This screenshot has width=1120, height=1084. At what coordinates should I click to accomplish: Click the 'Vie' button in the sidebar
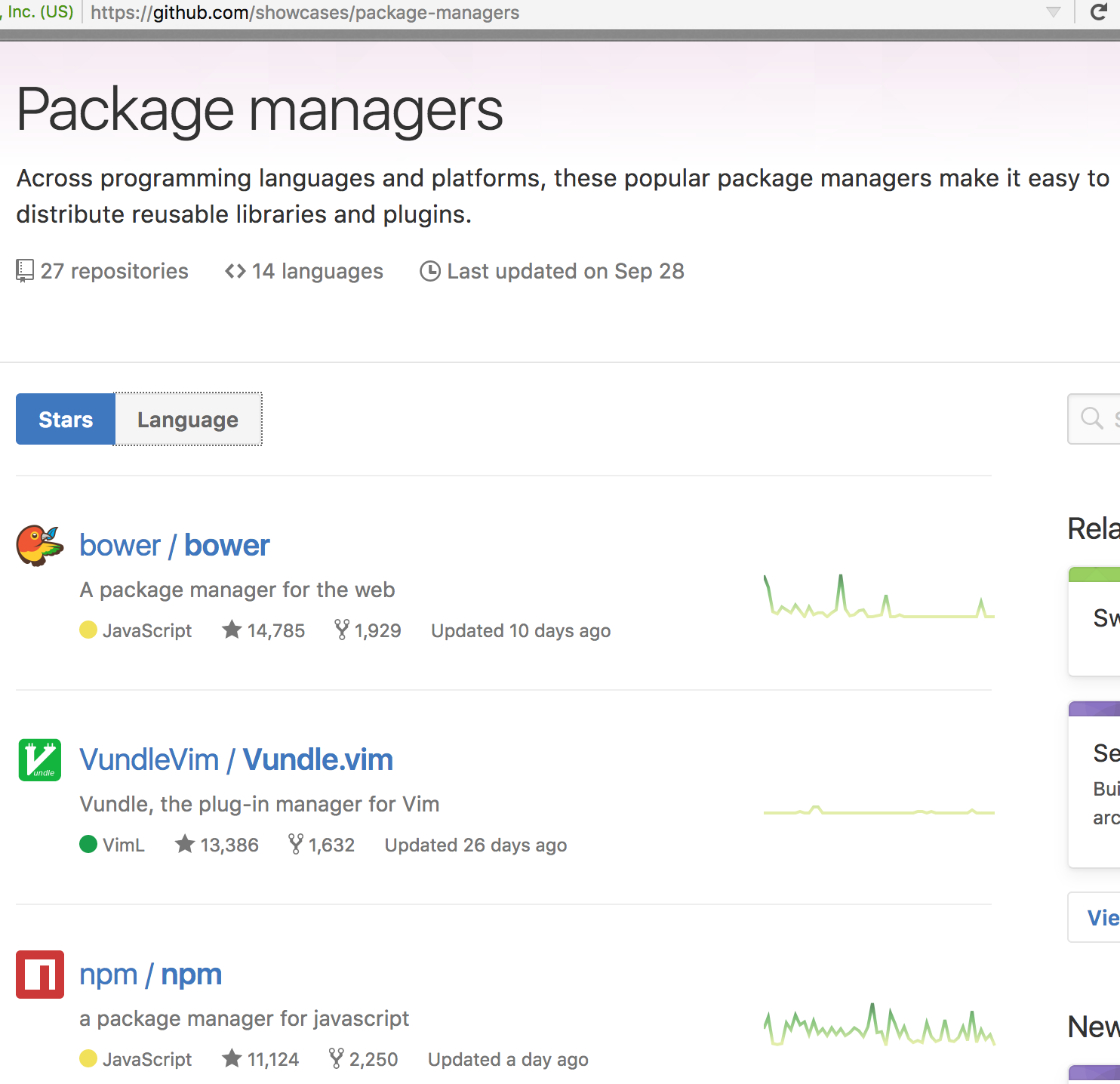click(x=1094, y=917)
